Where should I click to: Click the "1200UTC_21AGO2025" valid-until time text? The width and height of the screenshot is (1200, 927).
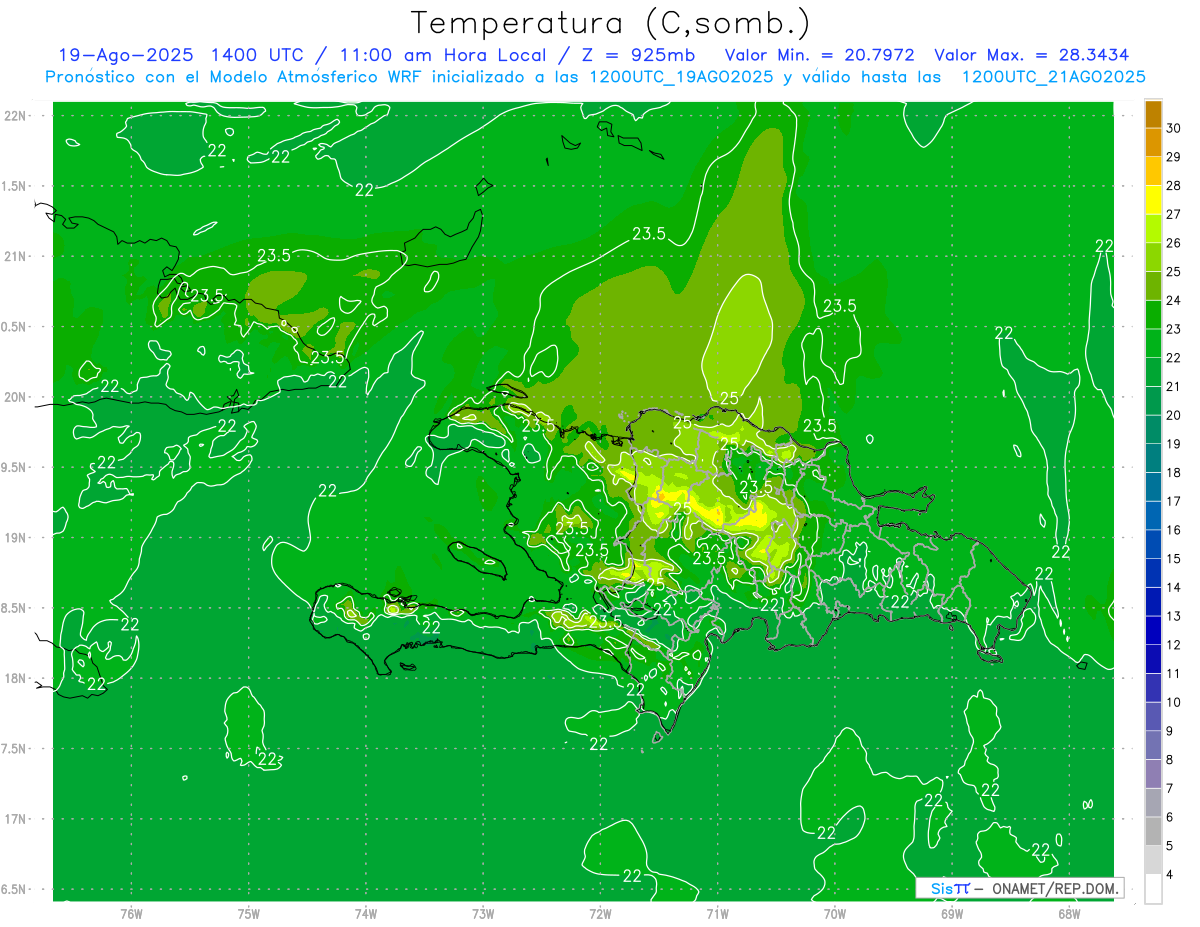tap(1053, 77)
